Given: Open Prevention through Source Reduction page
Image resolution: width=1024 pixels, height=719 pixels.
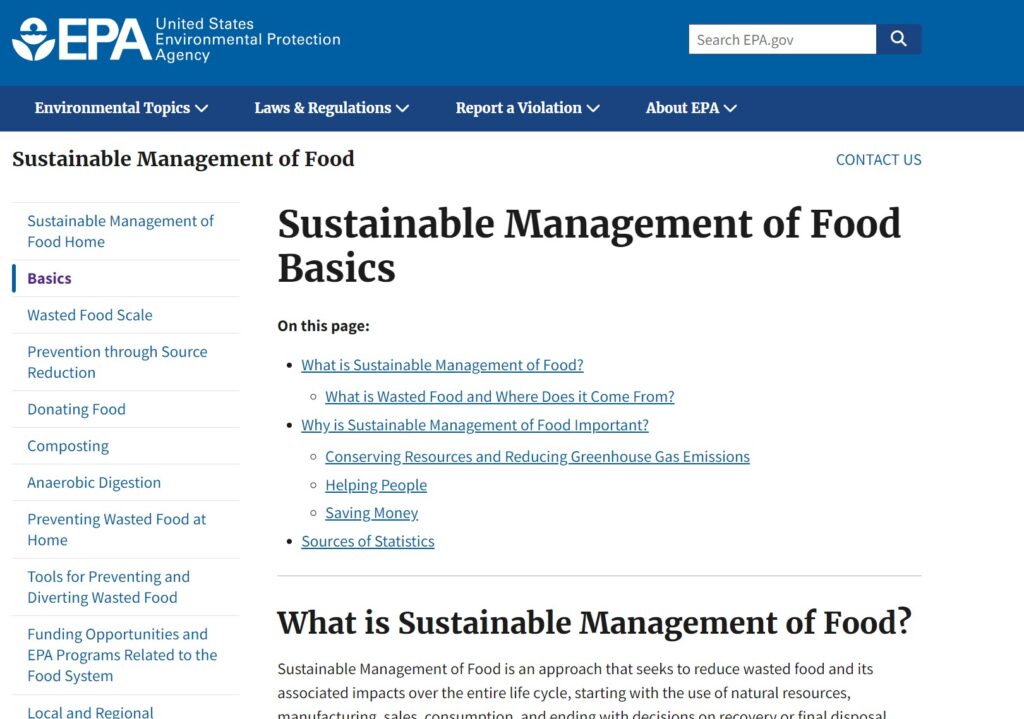Looking at the screenshot, I should (117, 362).
